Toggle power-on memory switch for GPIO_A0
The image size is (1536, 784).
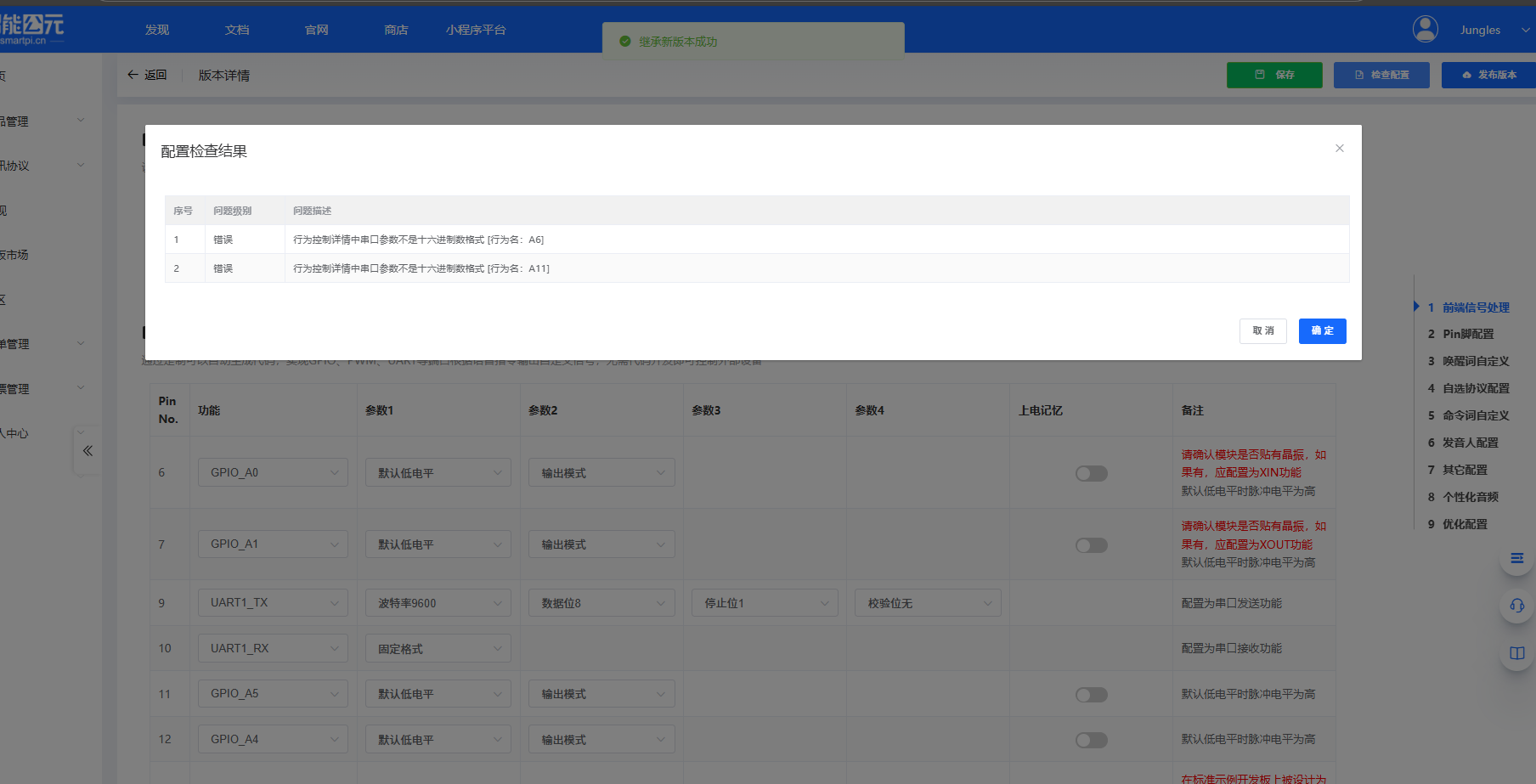[x=1091, y=473]
